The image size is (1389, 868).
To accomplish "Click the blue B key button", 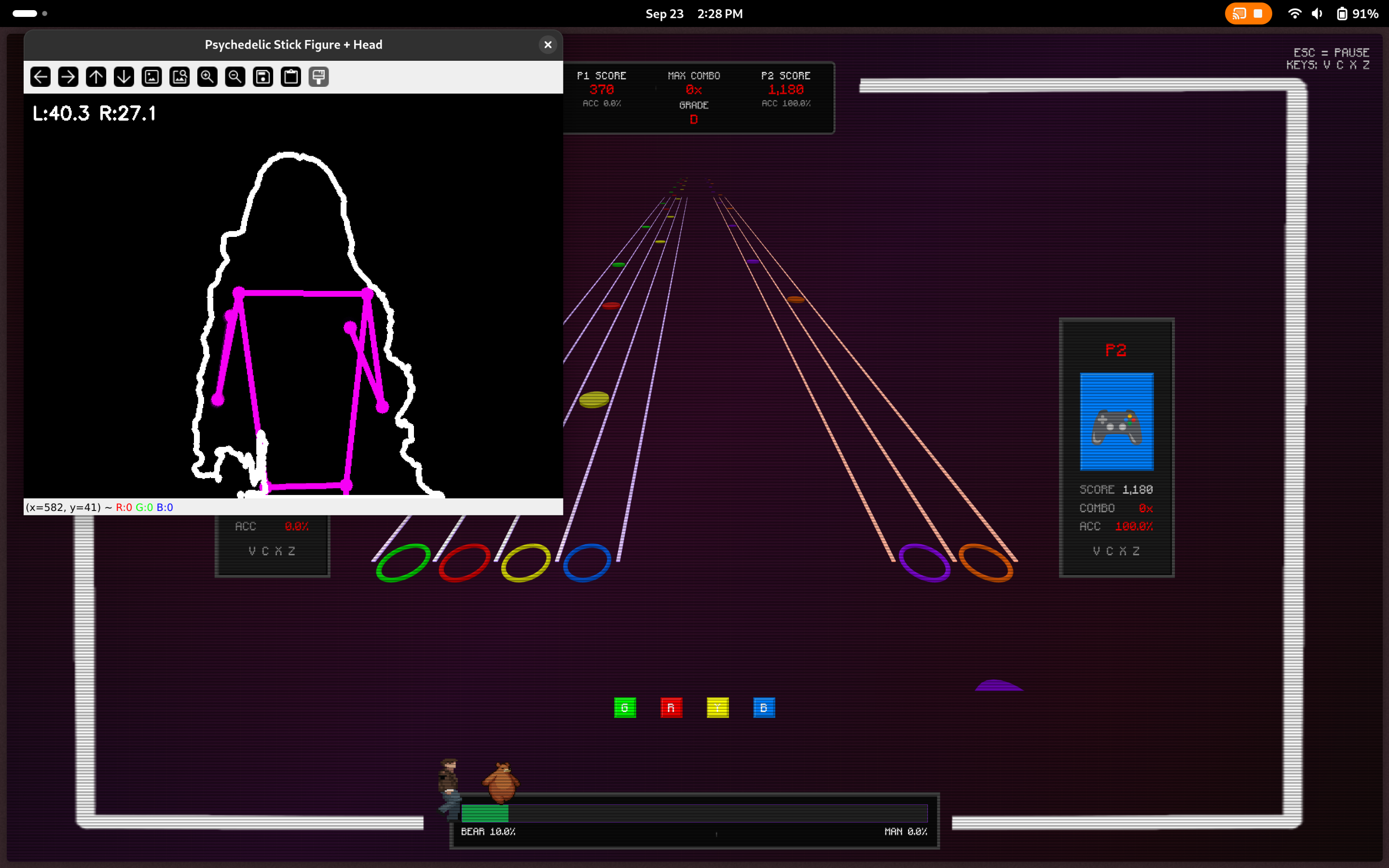I will (x=764, y=708).
